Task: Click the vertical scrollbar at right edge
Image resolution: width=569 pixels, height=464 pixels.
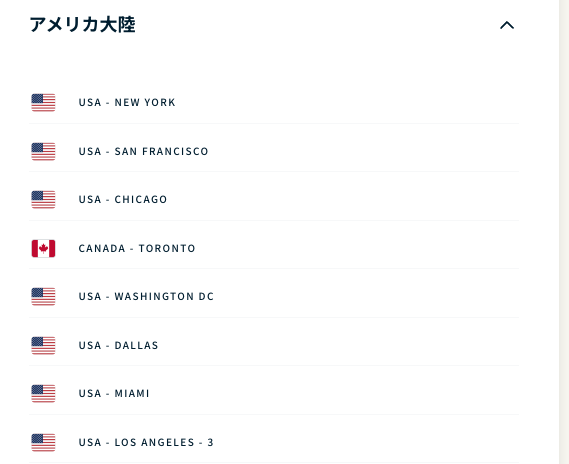Action: (564, 232)
